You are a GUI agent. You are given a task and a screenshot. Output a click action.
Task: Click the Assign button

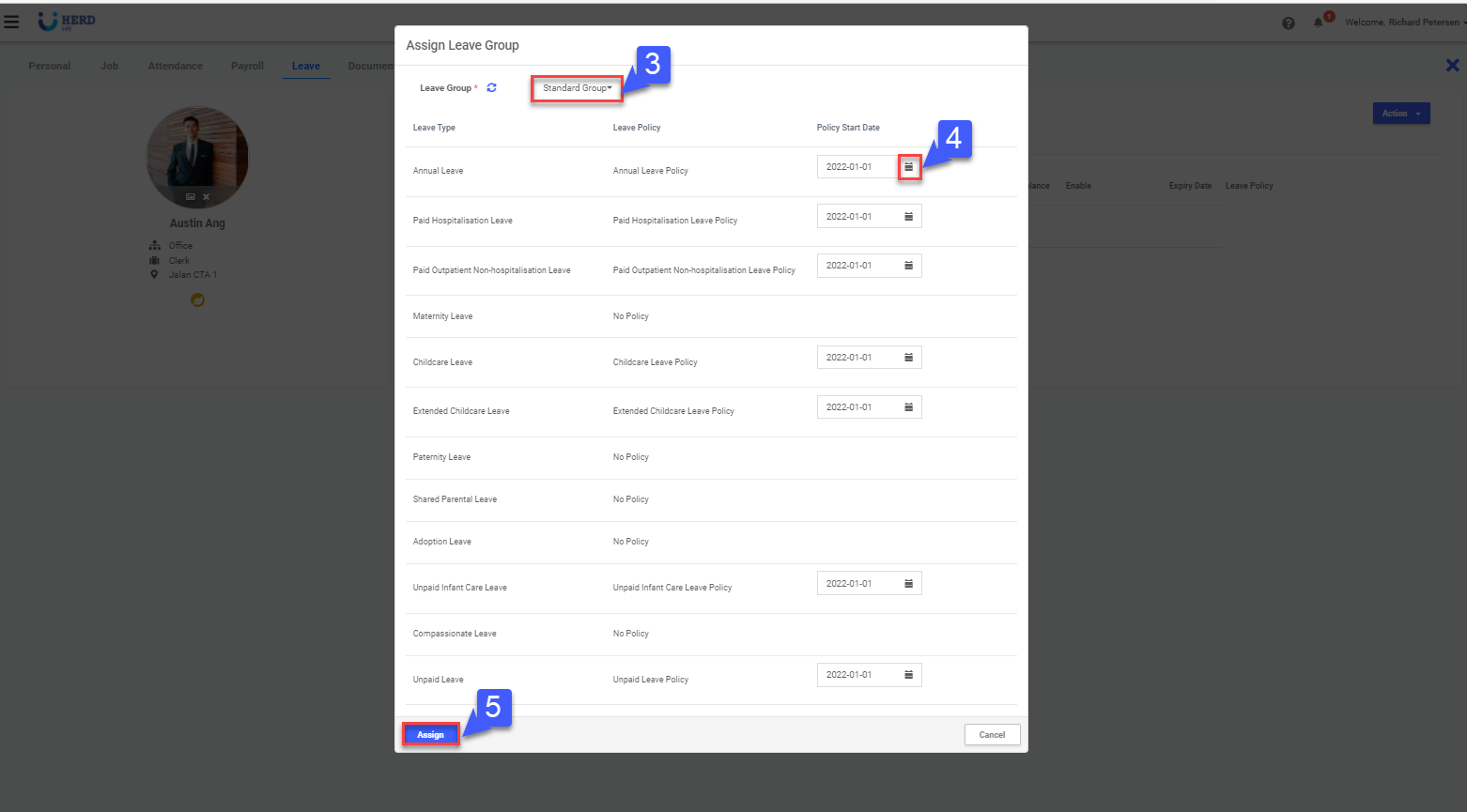[431, 735]
